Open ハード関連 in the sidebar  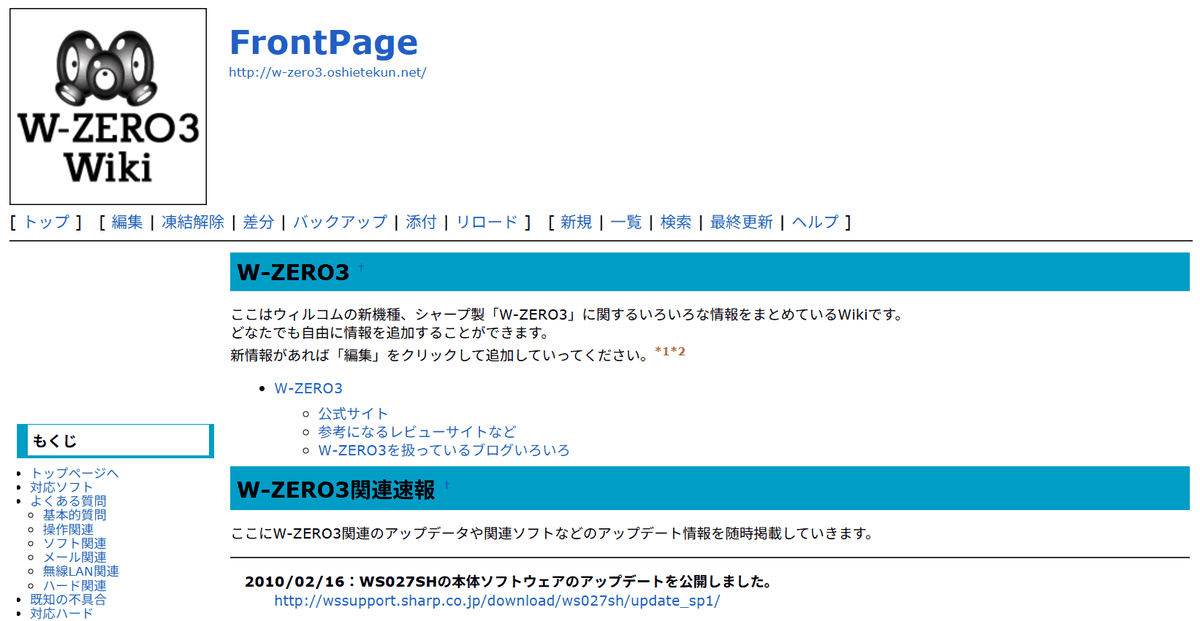coord(74,585)
